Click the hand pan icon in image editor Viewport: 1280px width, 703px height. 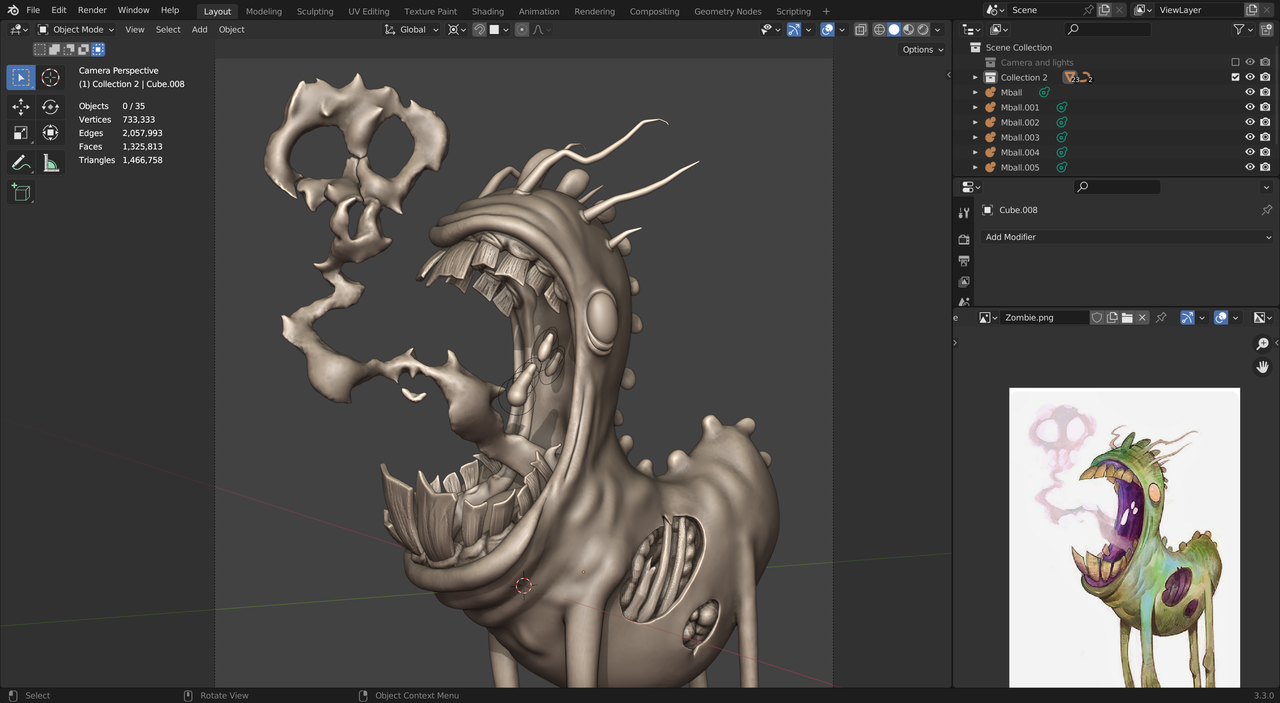[1263, 367]
